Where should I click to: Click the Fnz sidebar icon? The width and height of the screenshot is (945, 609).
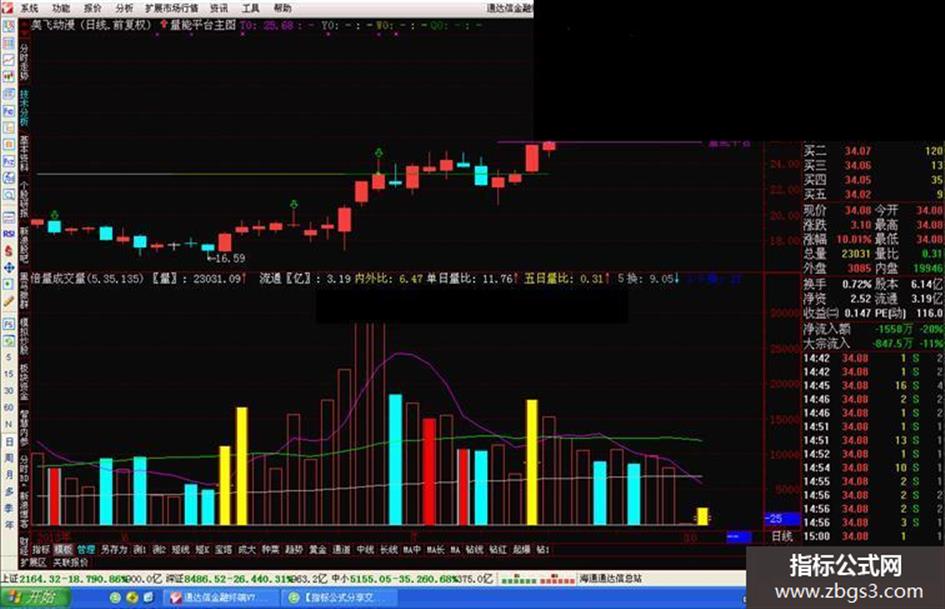coord(8,161)
